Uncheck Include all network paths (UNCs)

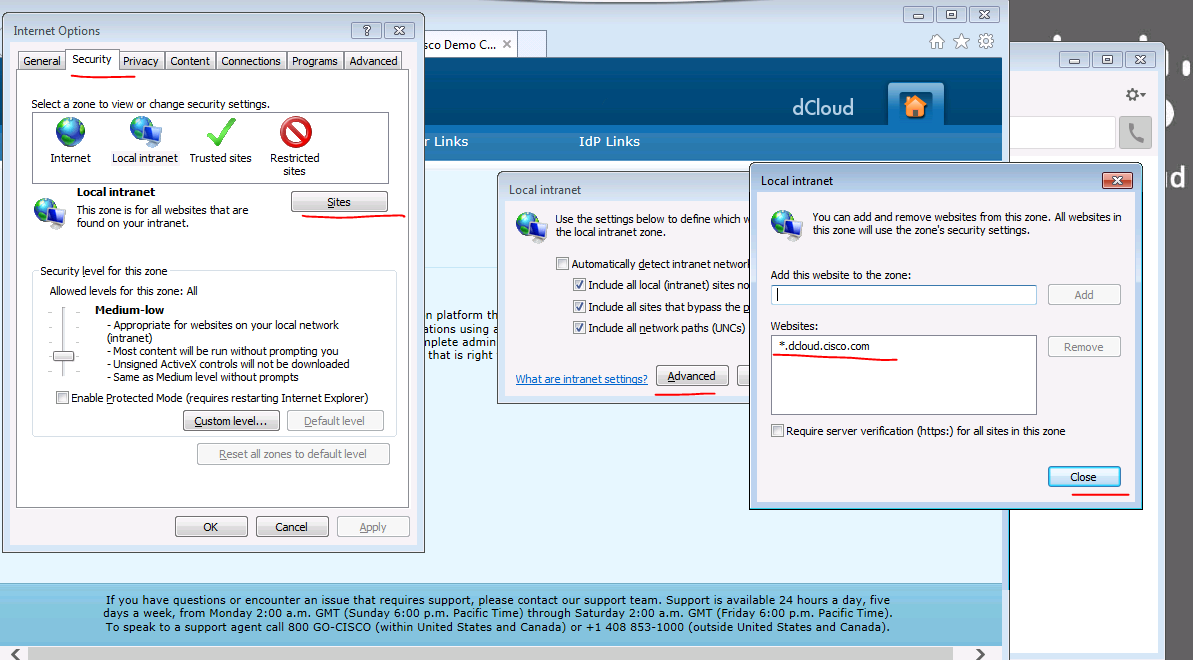point(579,328)
